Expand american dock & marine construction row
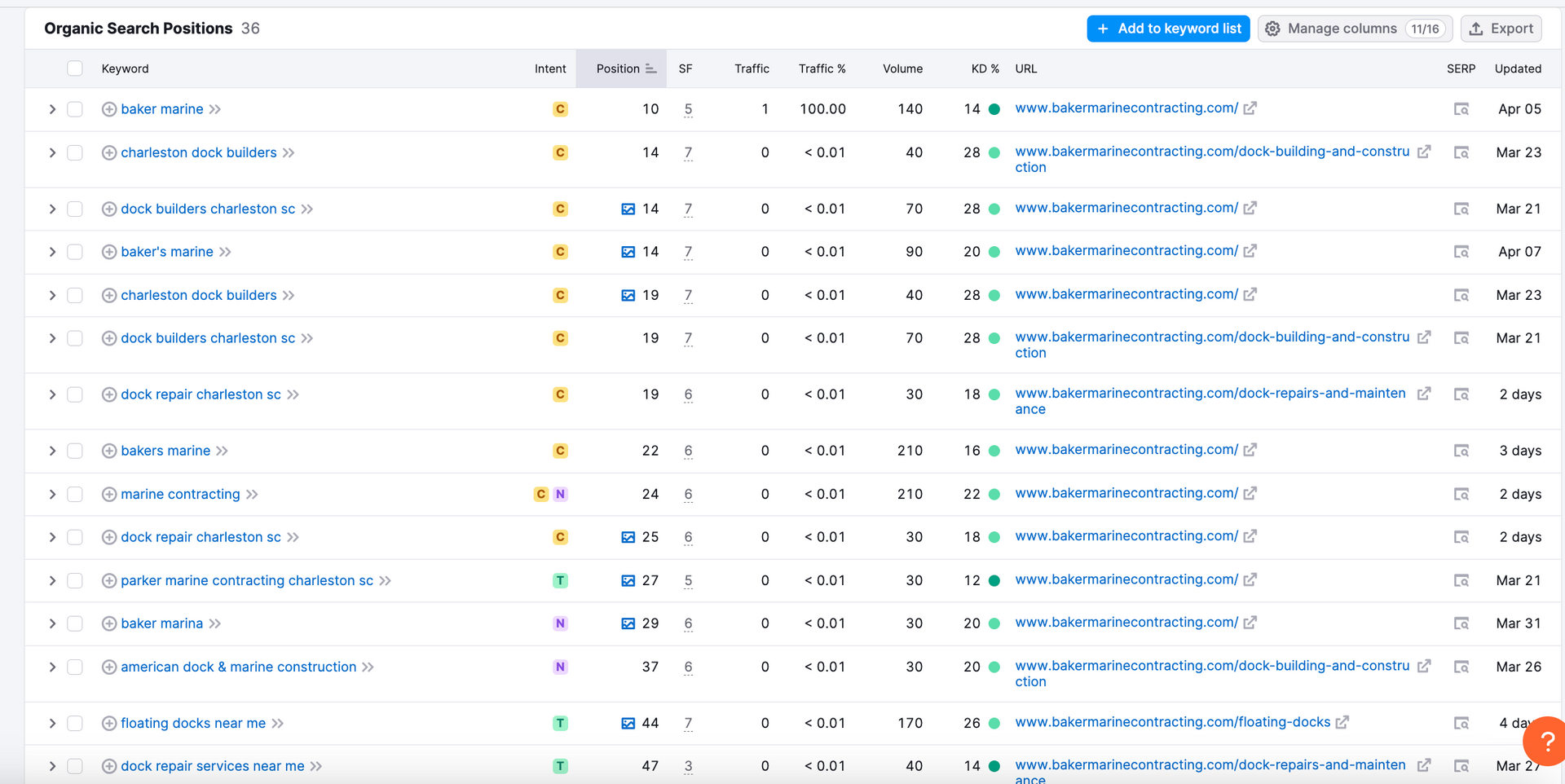The width and height of the screenshot is (1565, 784). pos(52,667)
